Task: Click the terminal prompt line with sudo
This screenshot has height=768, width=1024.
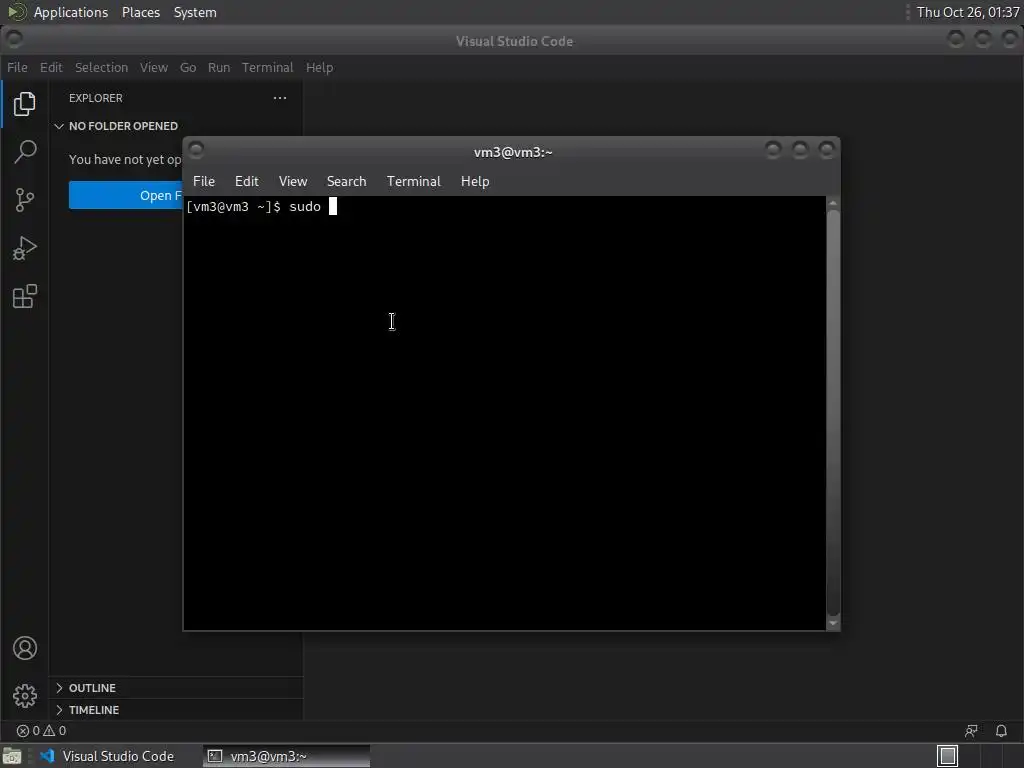Action: (x=261, y=207)
